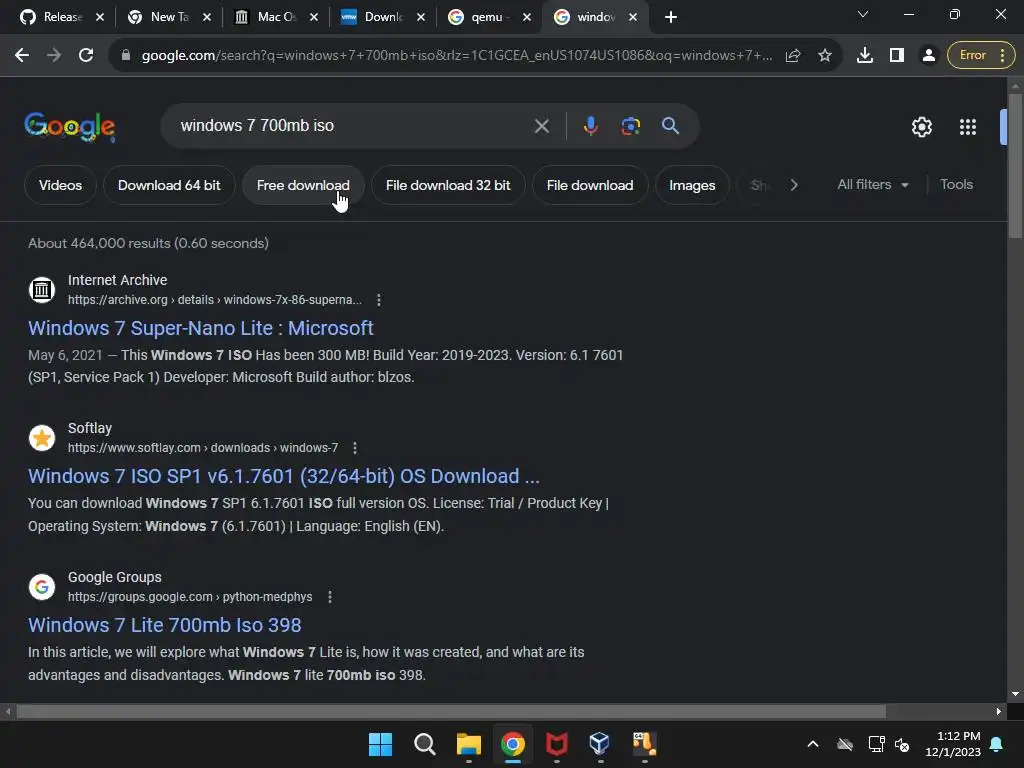Click the groups.google.com result URL

190,597
